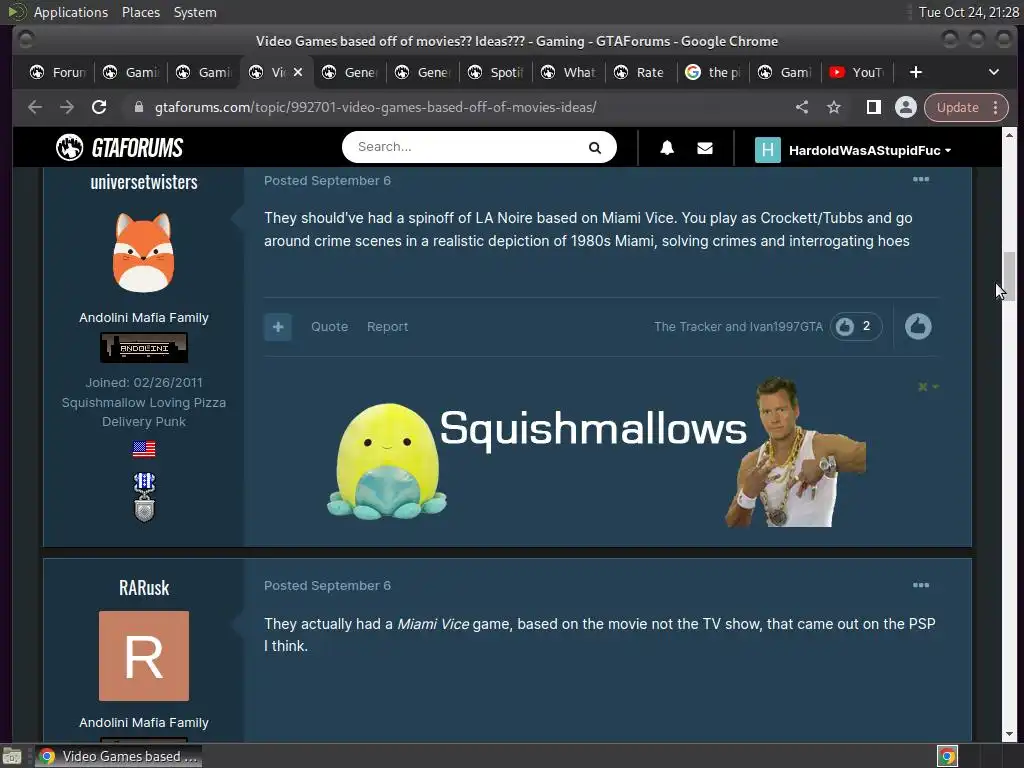Click universetwisters' 'Posted September 6' timestamp

[327, 181]
